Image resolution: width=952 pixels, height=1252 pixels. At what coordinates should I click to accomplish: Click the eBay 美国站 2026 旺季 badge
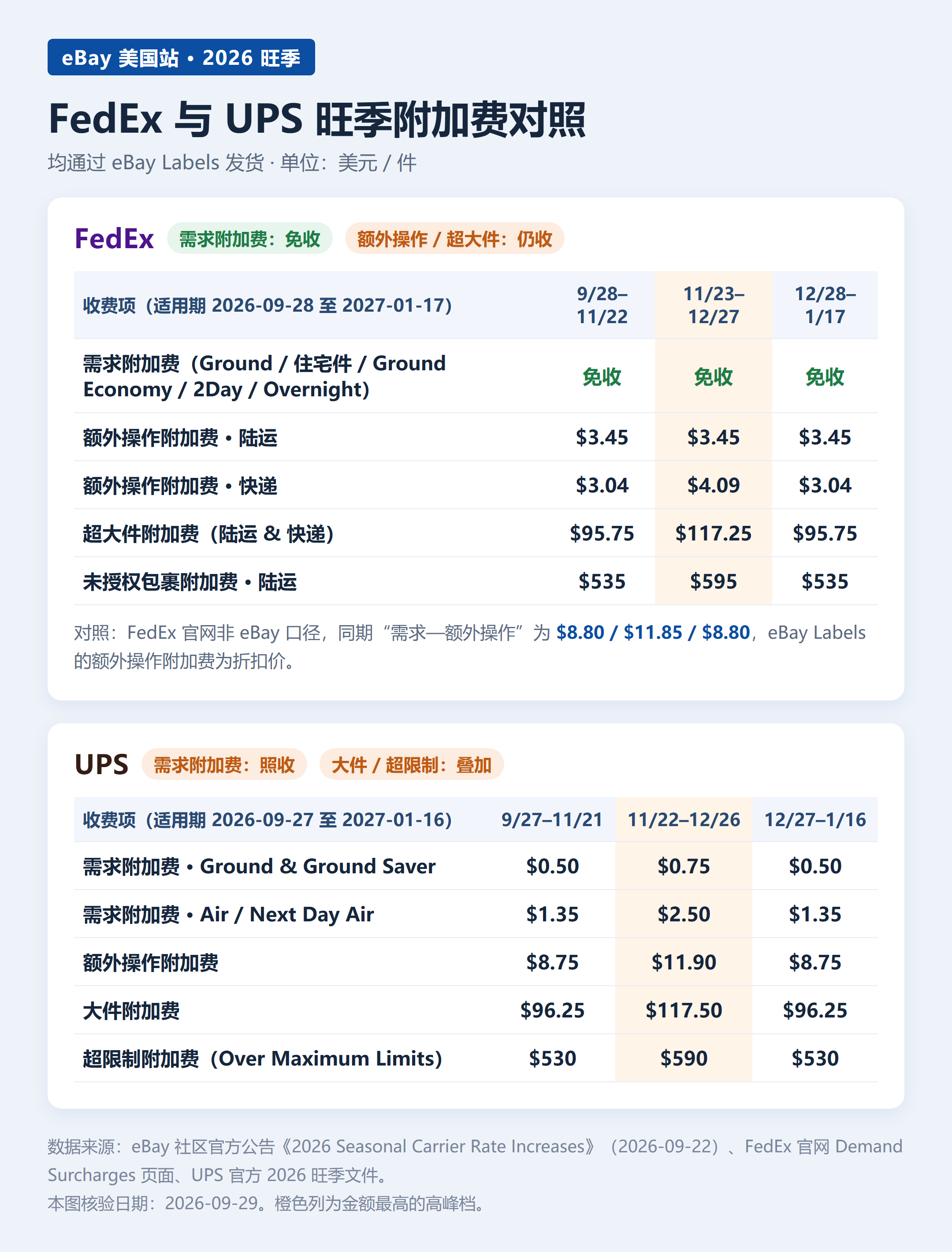(181, 57)
